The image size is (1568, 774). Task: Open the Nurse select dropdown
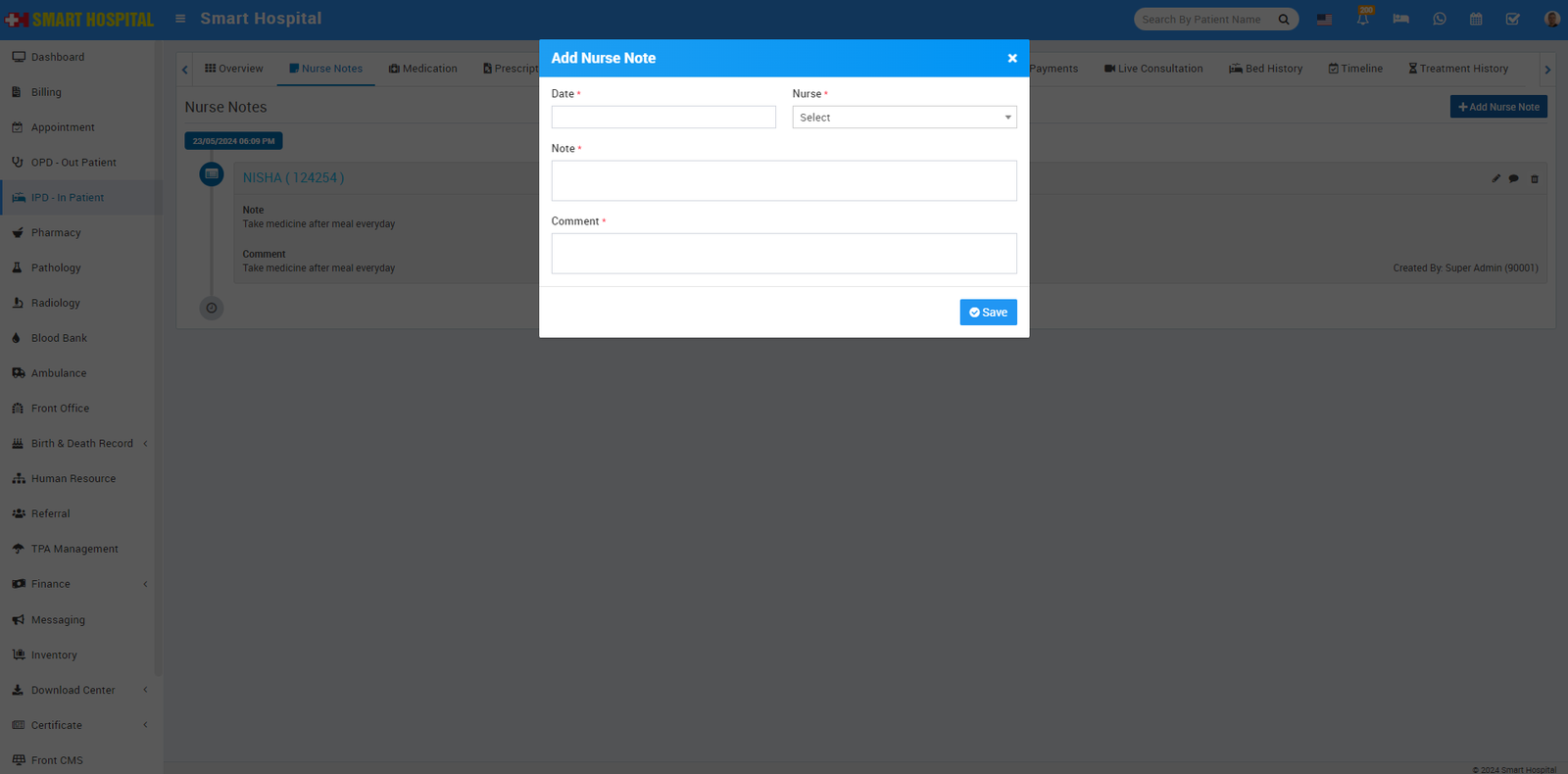click(x=904, y=118)
